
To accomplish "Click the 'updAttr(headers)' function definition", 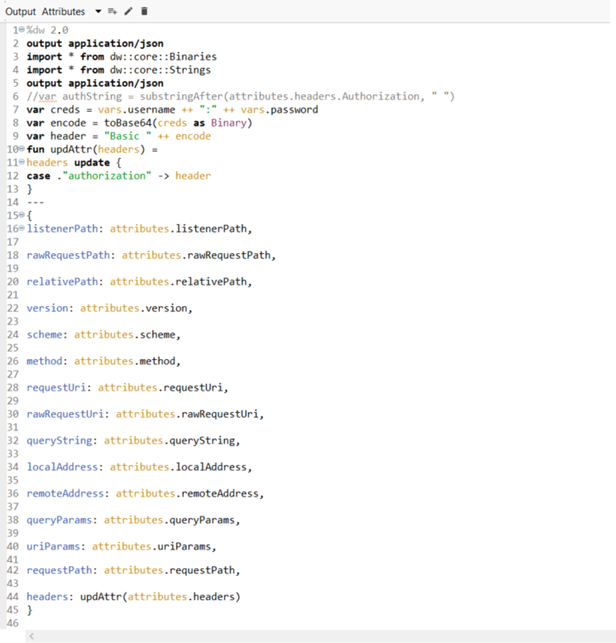I will click(x=98, y=149).
